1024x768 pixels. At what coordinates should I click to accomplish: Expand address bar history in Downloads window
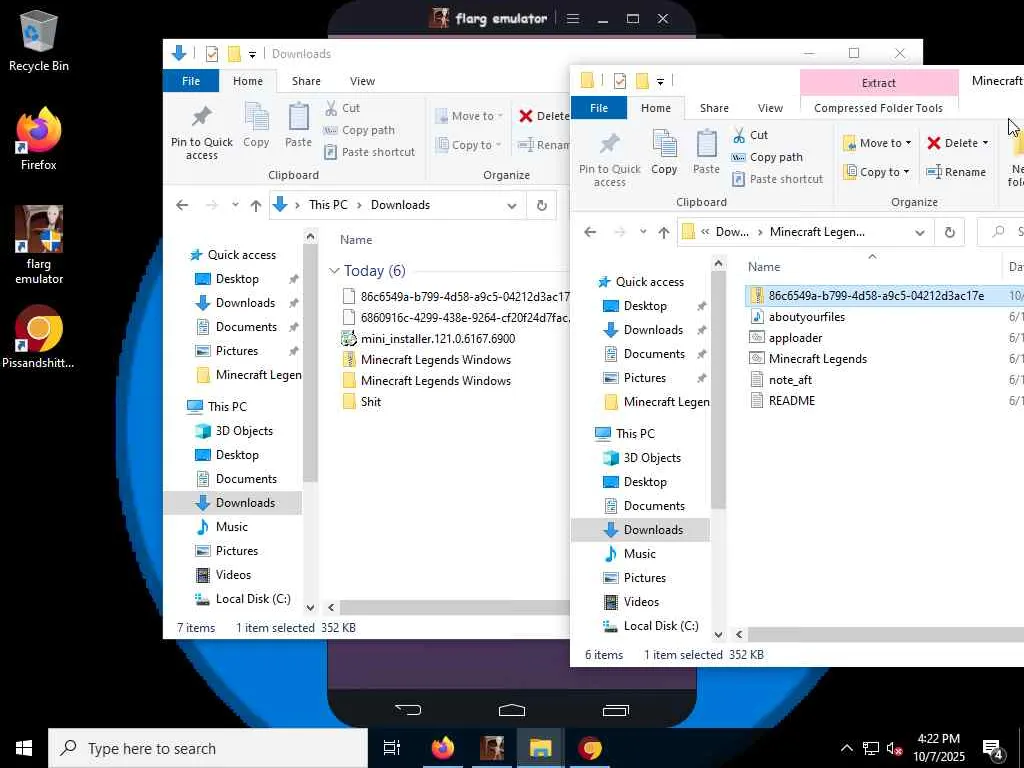[511, 206]
